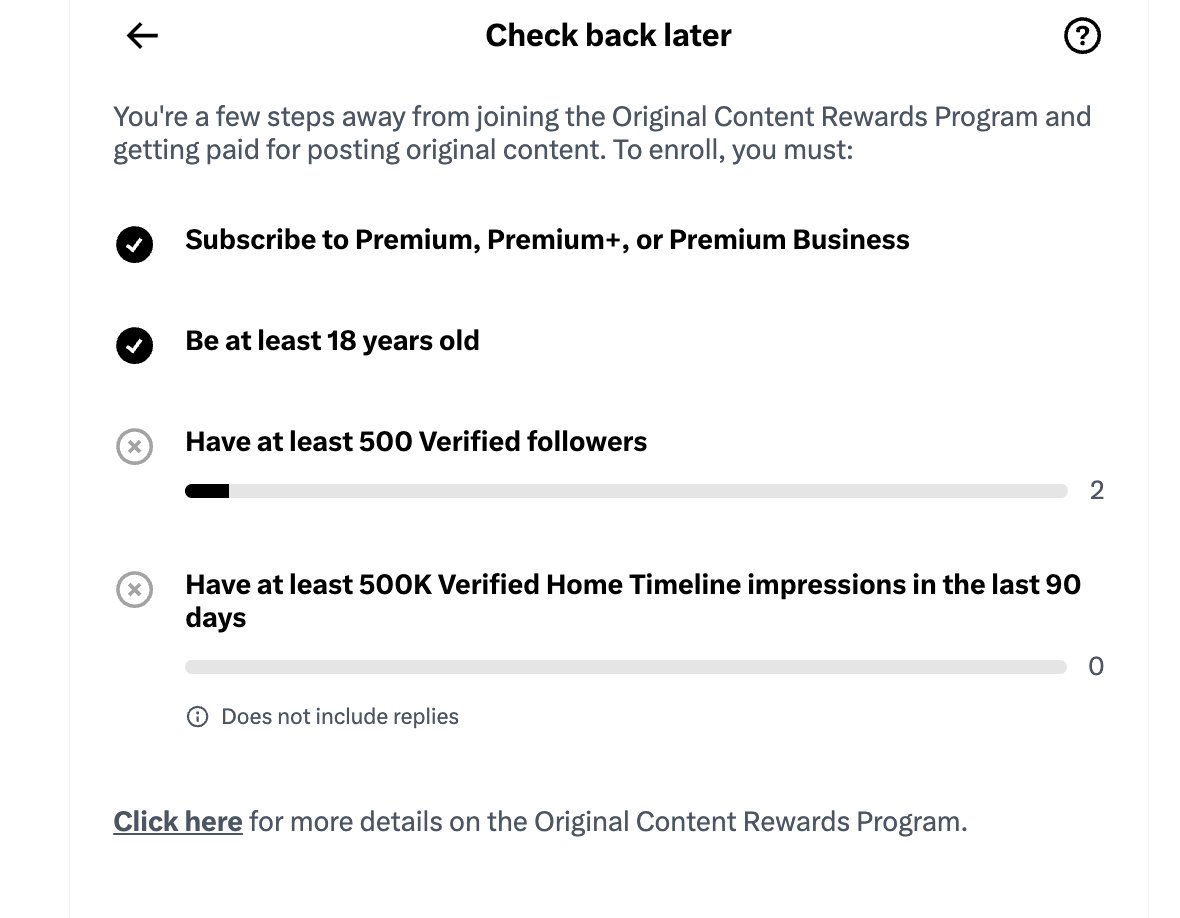Click the Timeline impressions progress bar
Screen dimensions: 1180x918
click(626, 667)
